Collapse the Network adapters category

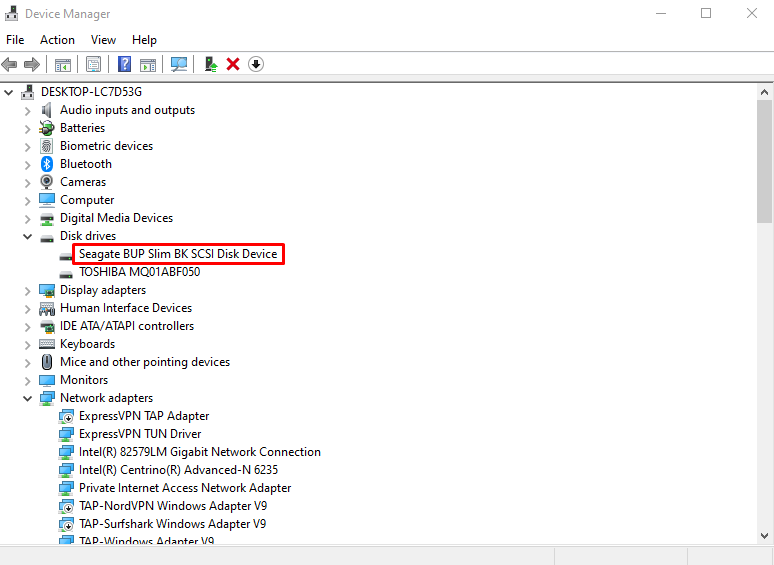28,398
